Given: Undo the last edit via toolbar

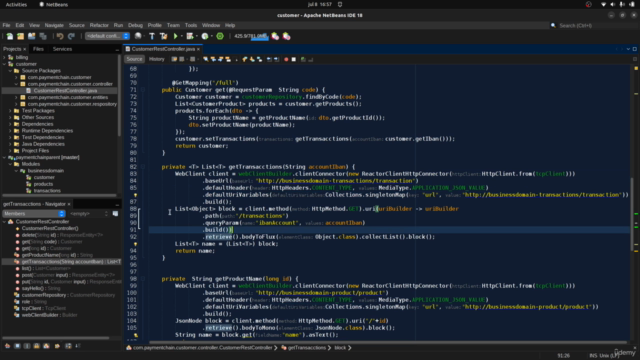Looking at the screenshot, I should tap(60, 36).
